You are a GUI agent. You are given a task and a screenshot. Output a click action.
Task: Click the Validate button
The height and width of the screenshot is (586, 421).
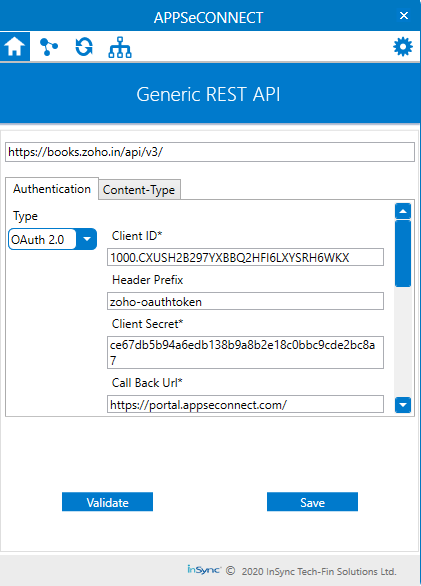tap(107, 502)
